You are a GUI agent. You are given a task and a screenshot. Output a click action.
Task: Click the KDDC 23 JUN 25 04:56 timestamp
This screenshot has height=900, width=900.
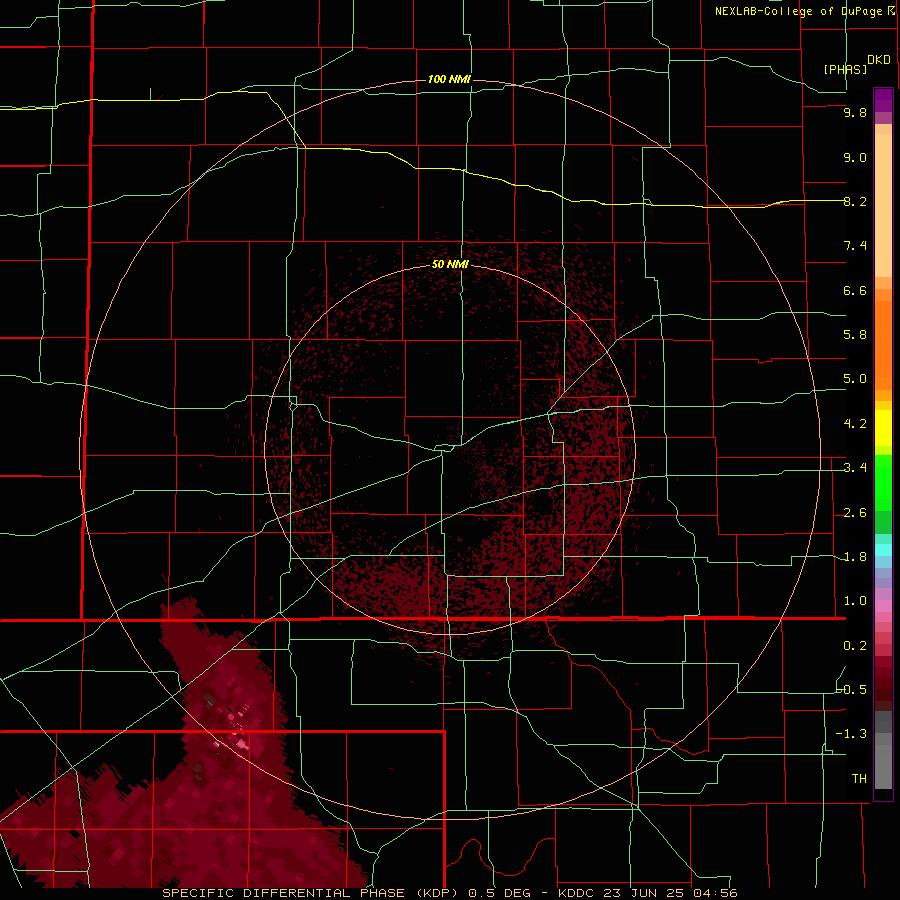(647, 893)
